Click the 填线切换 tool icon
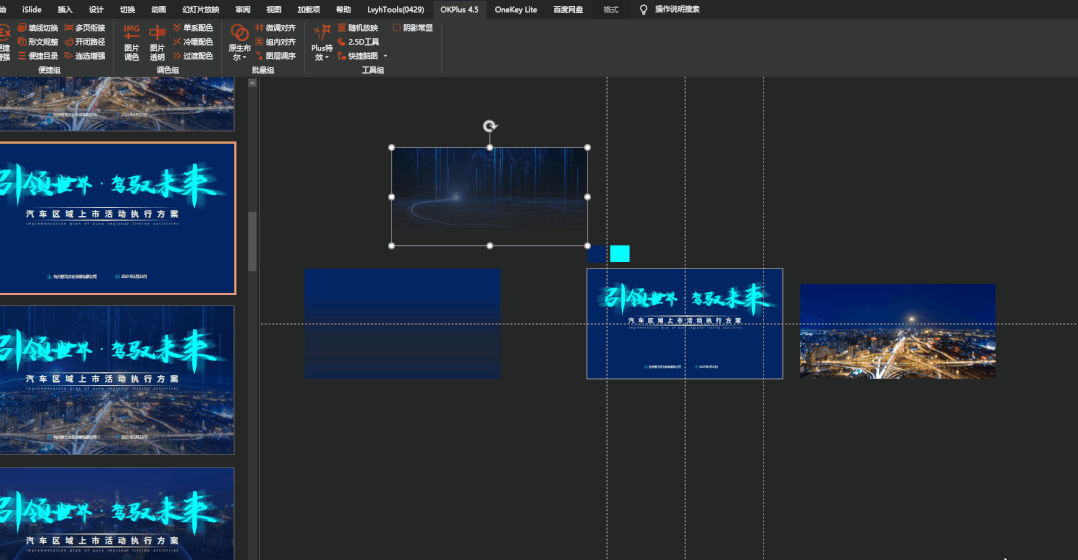 pyautogui.click(x=22, y=28)
